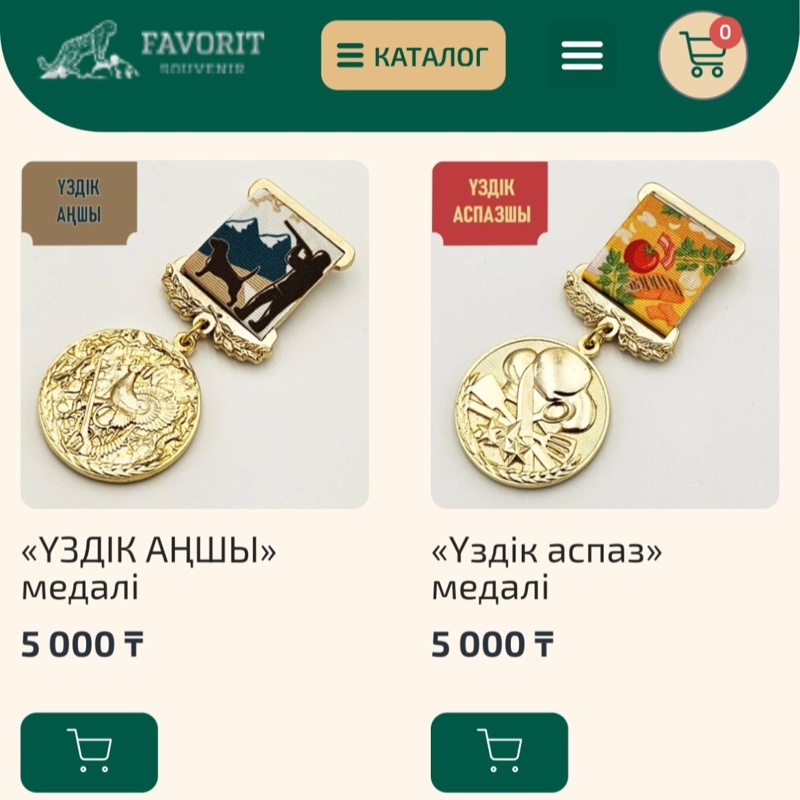The height and width of the screenshot is (800, 800).
Task: View the hunter medal product image
Action: click(x=195, y=335)
